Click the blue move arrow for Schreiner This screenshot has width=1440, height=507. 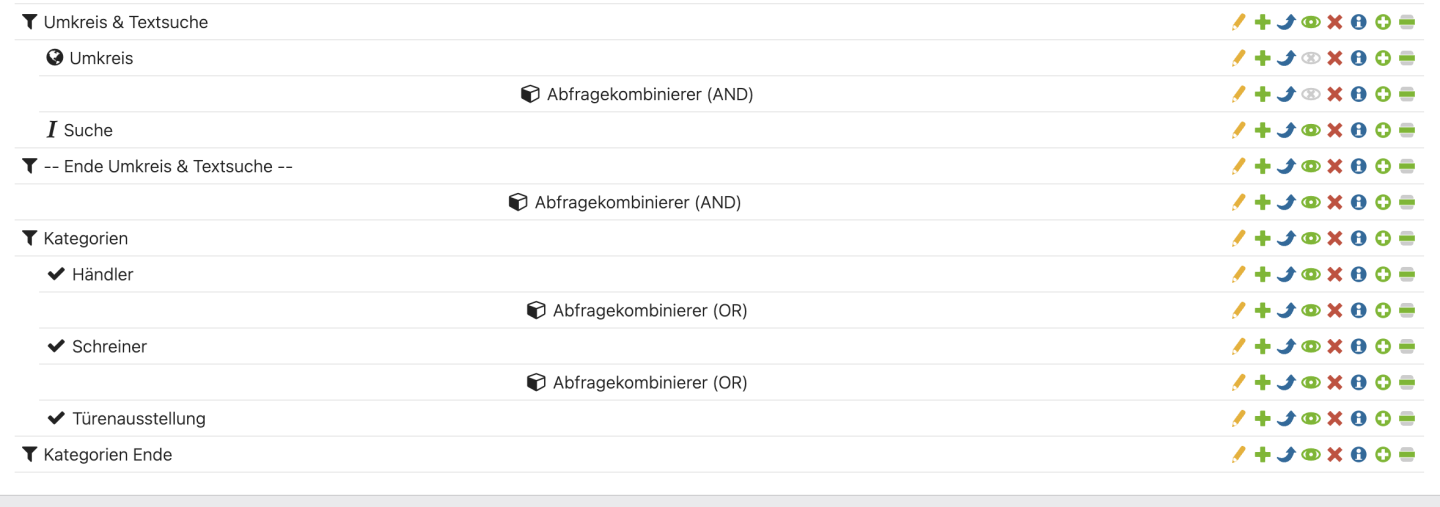[1286, 346]
